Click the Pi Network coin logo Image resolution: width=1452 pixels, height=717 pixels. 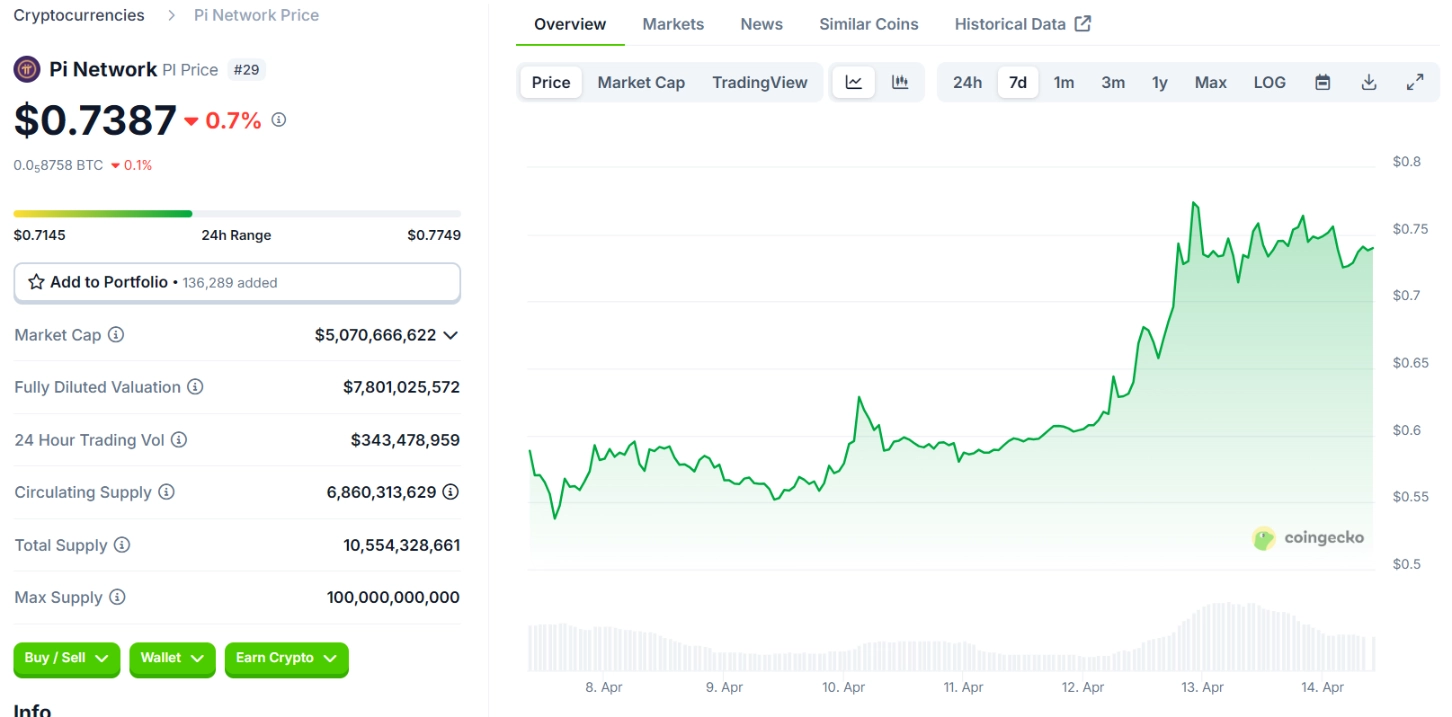point(26,69)
